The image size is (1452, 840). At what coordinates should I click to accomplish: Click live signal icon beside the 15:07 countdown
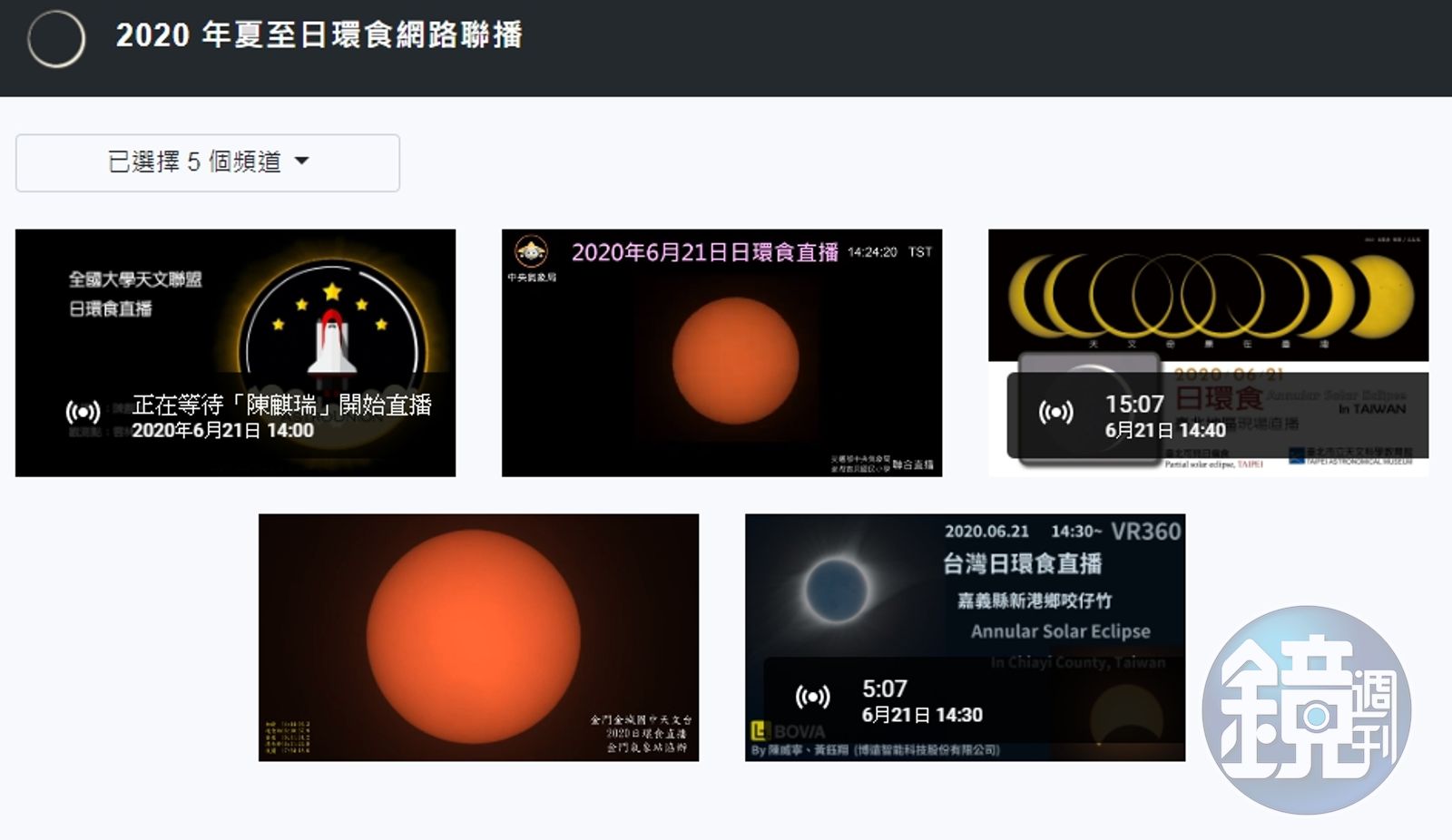click(x=1055, y=413)
